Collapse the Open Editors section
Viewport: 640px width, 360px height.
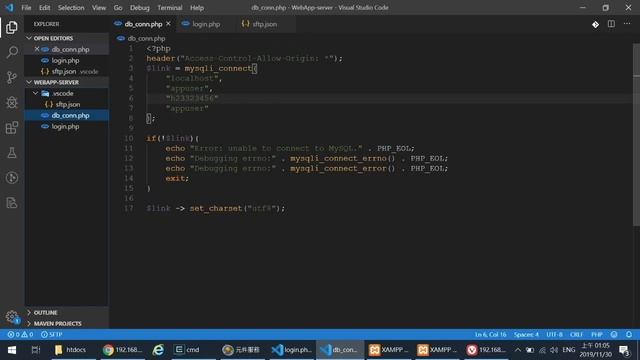coord(29,38)
